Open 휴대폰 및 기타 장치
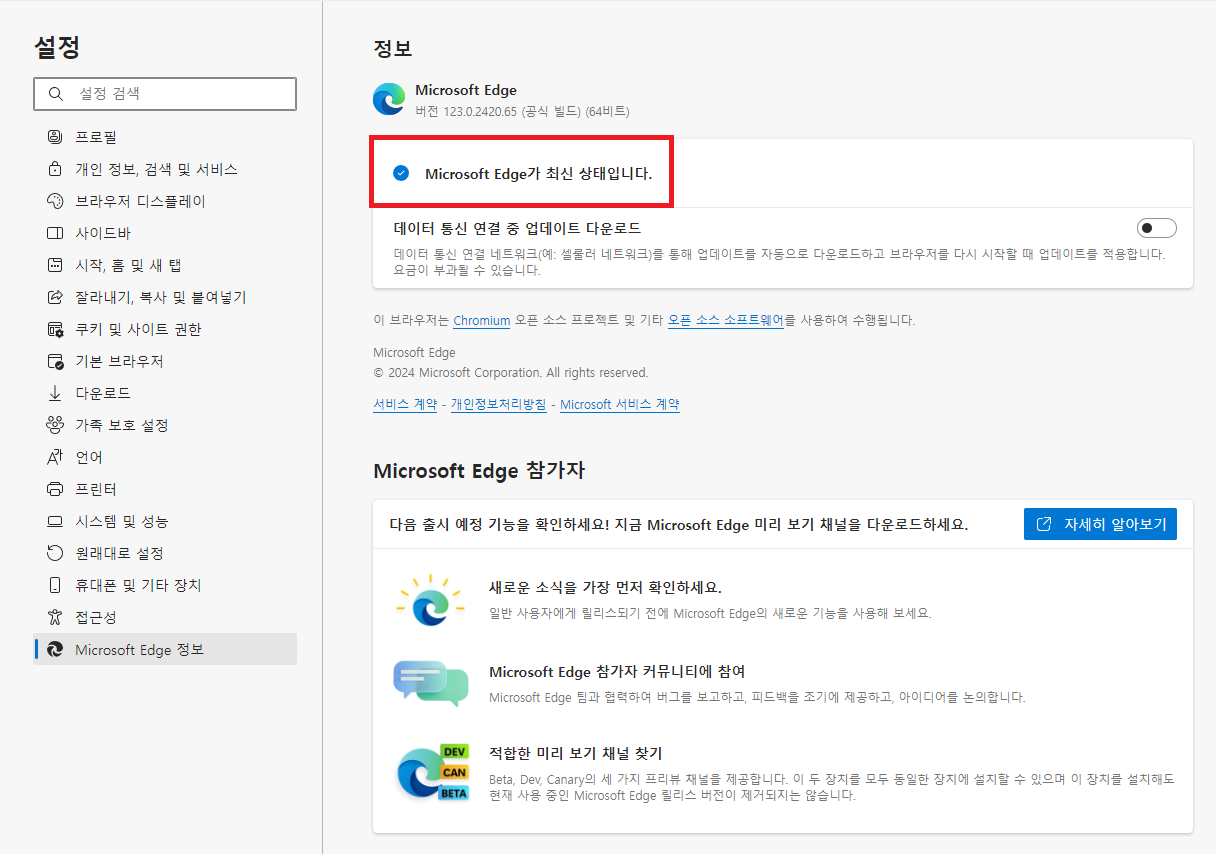Screen dimensions: 1216x854 [165, 585]
